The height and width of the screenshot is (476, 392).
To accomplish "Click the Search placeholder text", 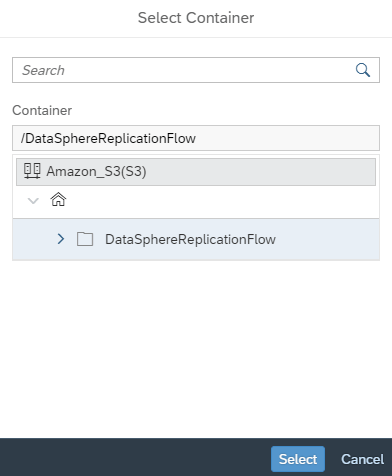I will (x=43, y=70).
